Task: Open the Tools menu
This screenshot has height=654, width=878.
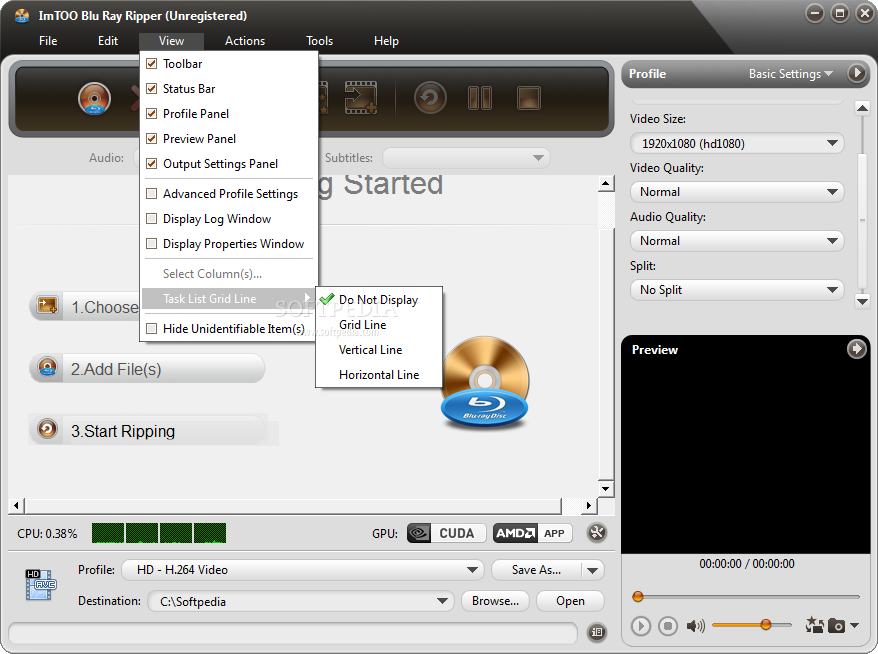Action: coord(319,41)
